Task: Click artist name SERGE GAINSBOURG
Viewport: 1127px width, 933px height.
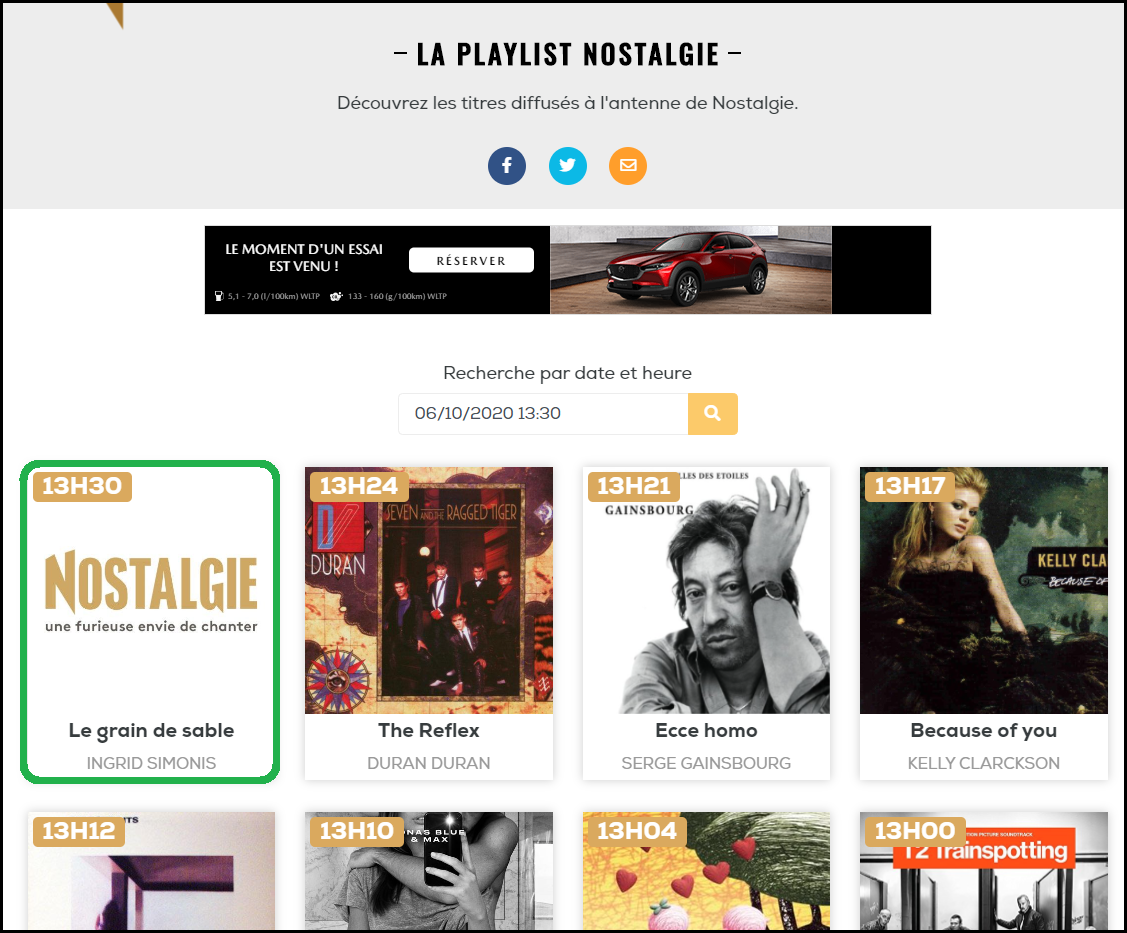Action: [707, 763]
